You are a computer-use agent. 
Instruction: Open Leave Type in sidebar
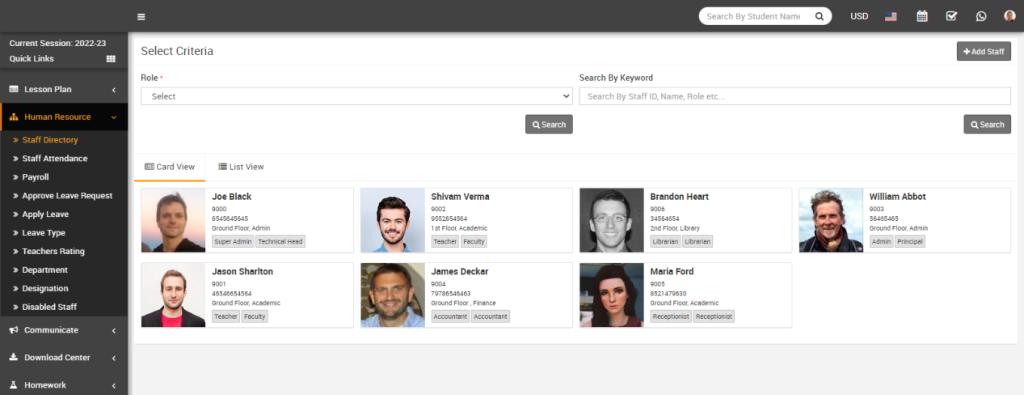coord(43,232)
